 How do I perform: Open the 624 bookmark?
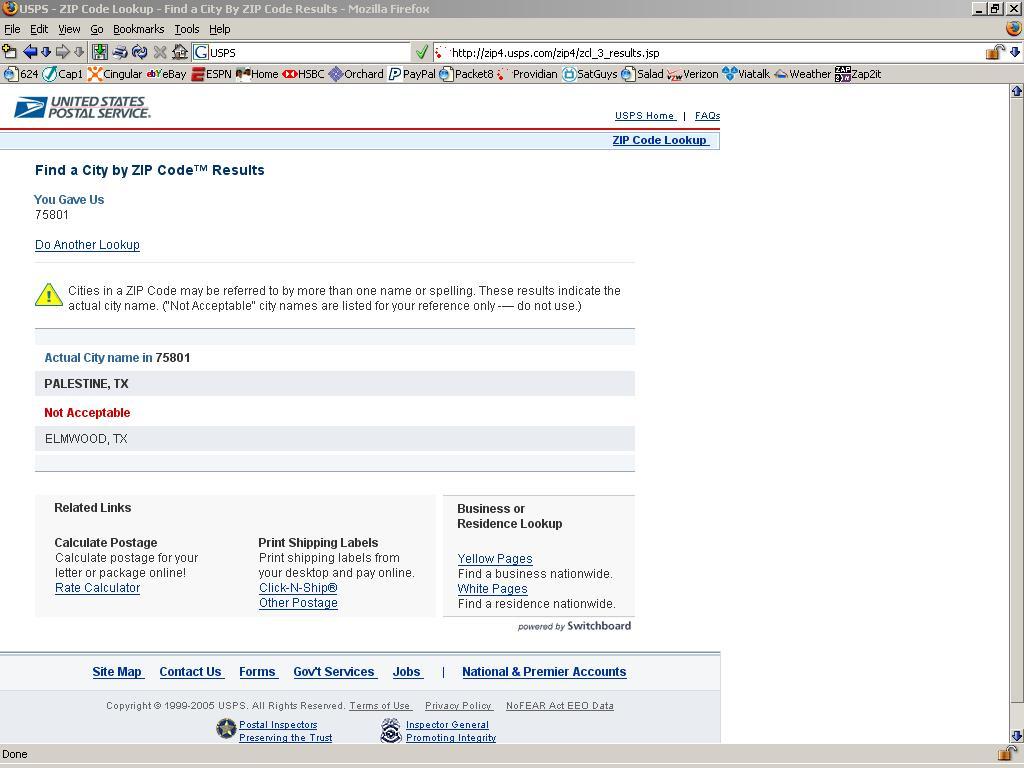tap(21, 74)
